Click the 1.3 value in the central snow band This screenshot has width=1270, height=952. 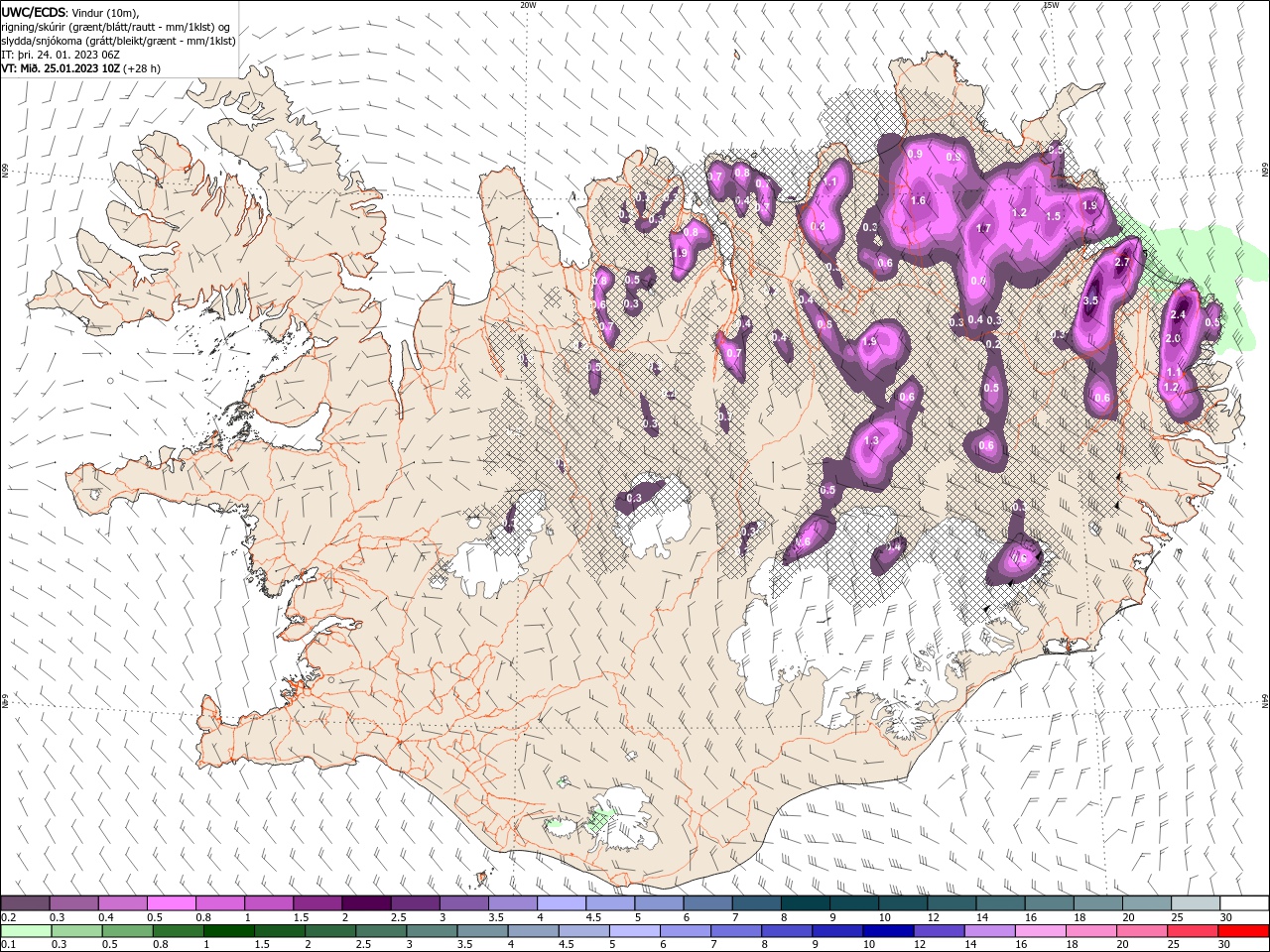coord(871,440)
